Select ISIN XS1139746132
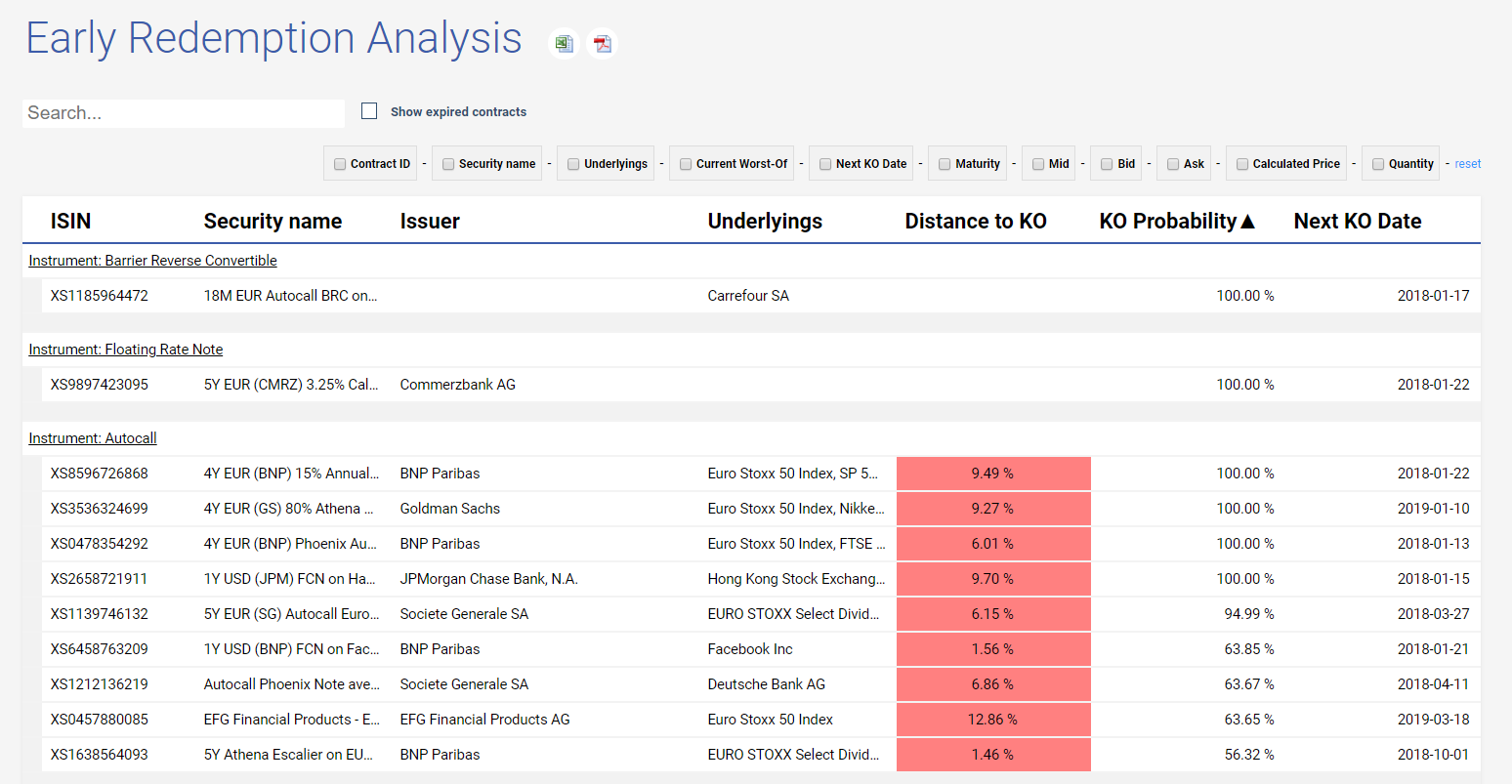This screenshot has height=784, width=1512. point(100,614)
